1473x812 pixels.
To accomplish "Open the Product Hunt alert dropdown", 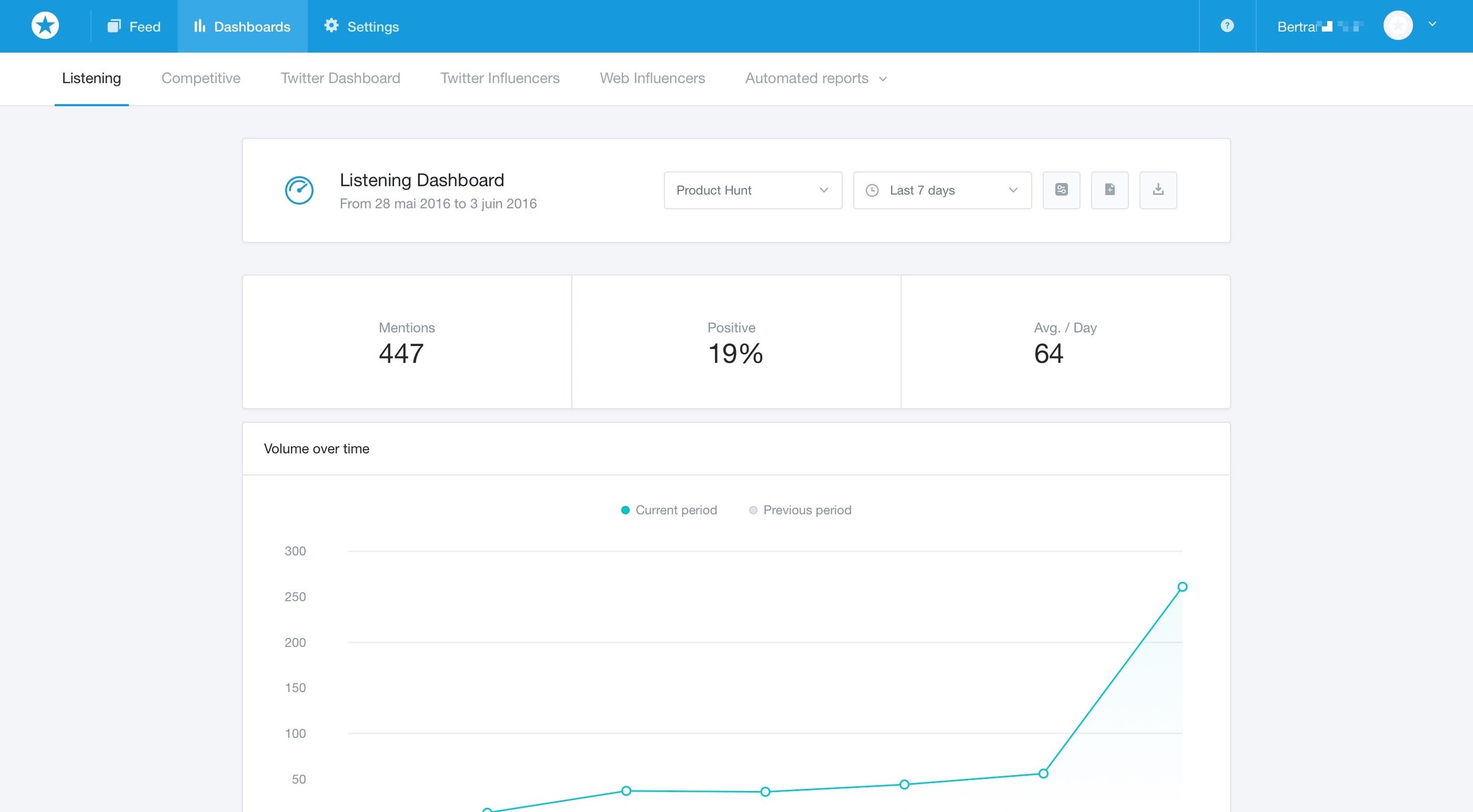I will 753,190.
